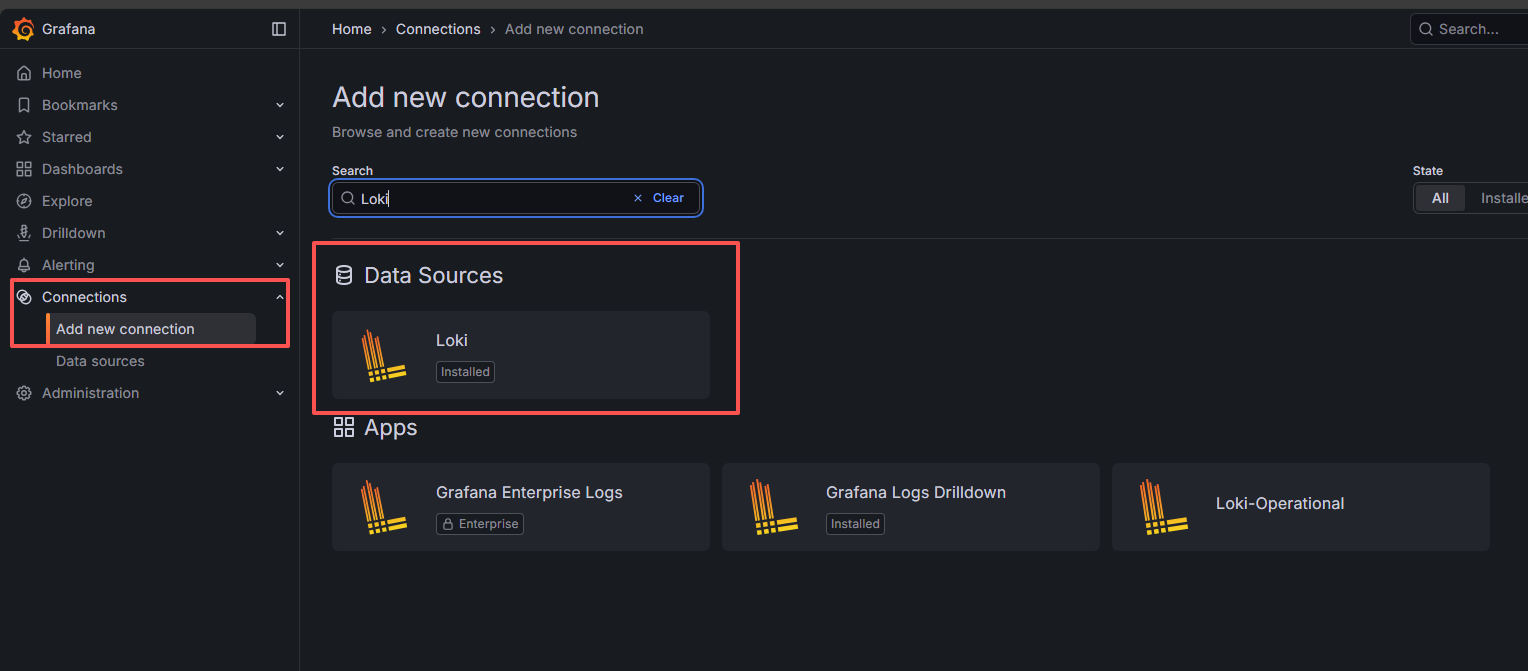
Task: Click the Grafana logo icon
Action: pyautogui.click(x=24, y=29)
